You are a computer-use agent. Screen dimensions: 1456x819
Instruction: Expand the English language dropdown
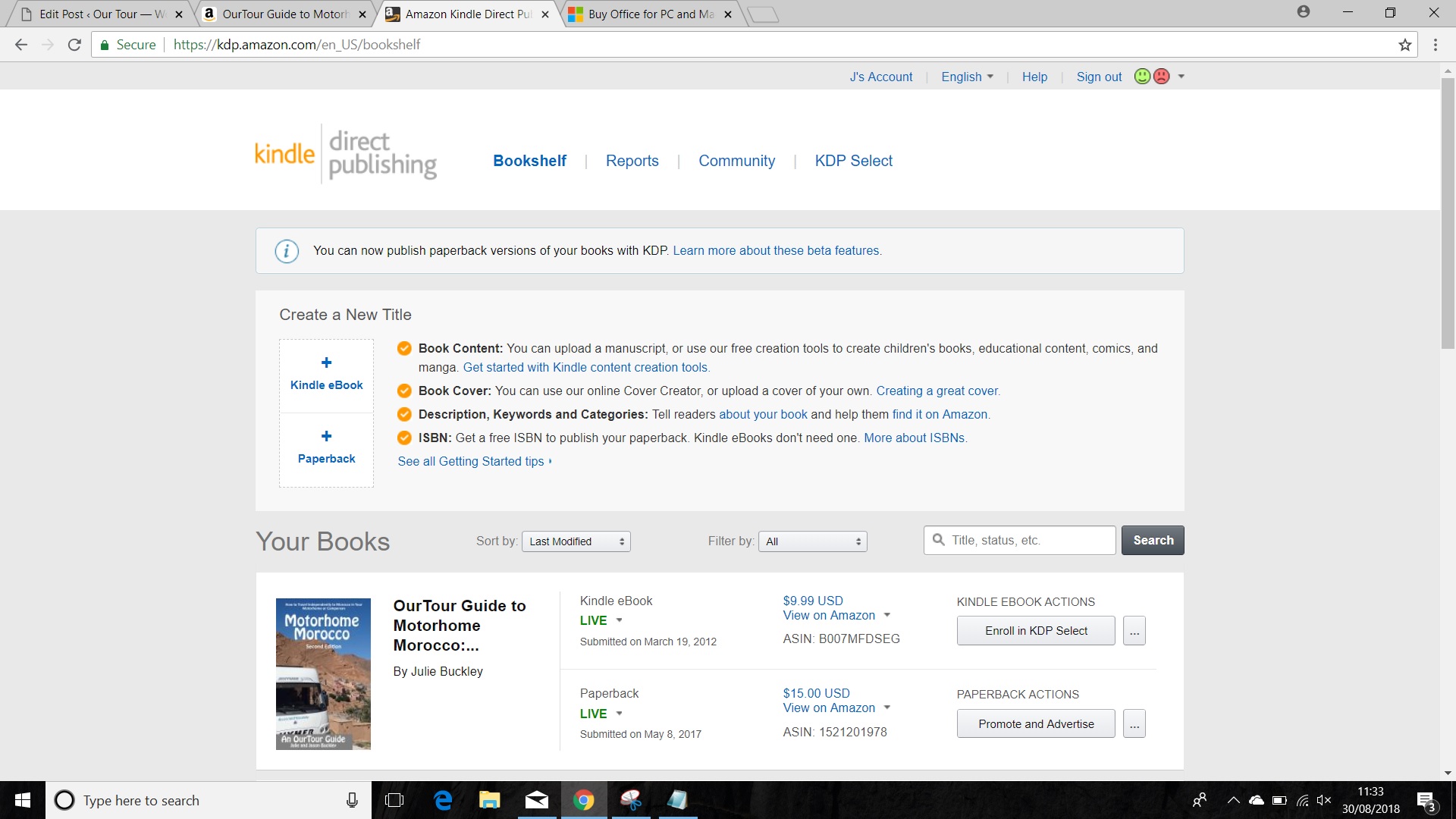click(967, 77)
